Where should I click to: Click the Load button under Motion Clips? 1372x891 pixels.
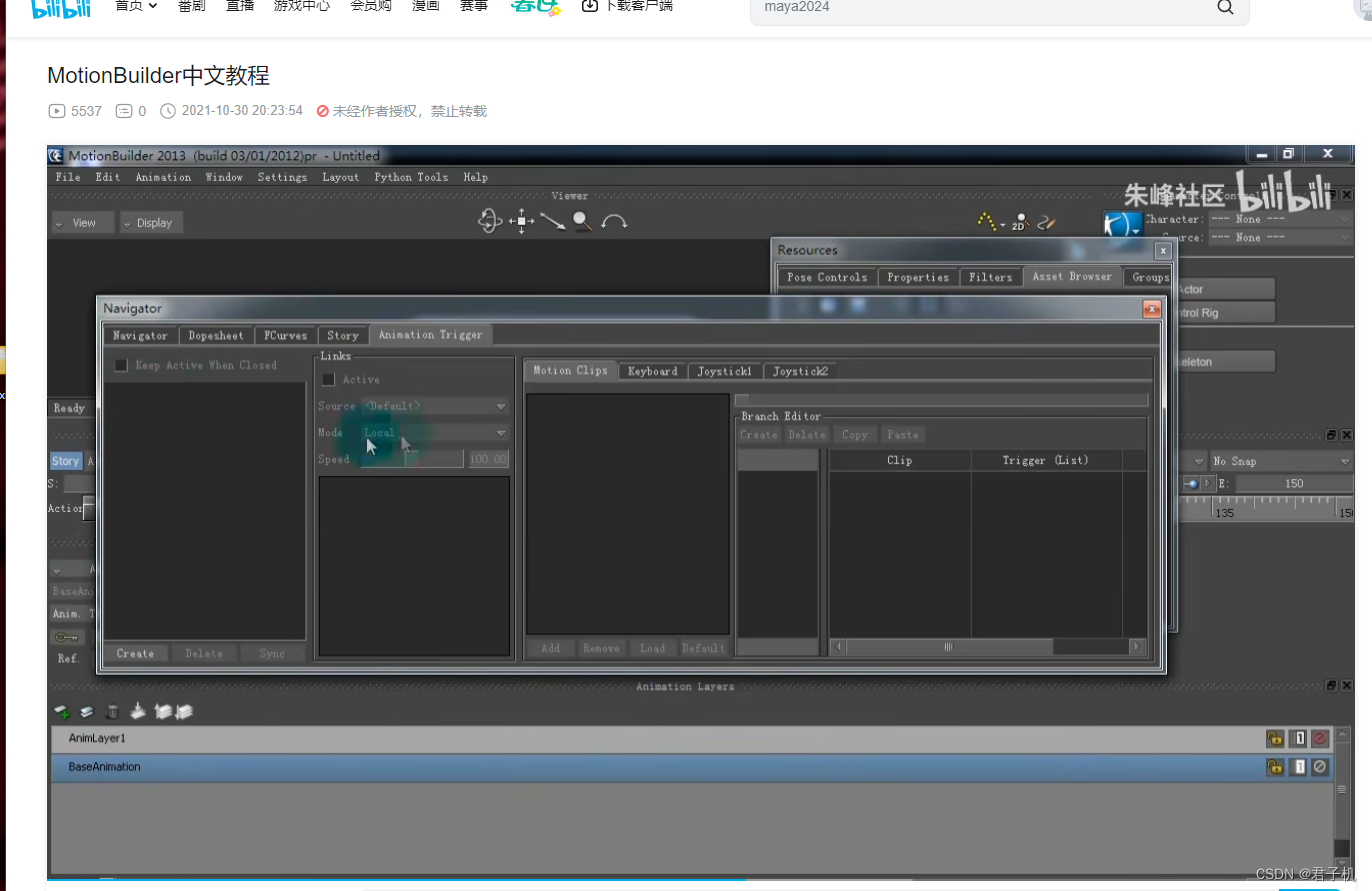click(x=651, y=648)
